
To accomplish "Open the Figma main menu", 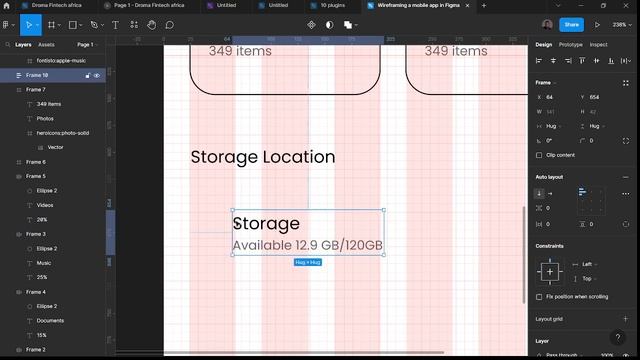I will 8,25.
